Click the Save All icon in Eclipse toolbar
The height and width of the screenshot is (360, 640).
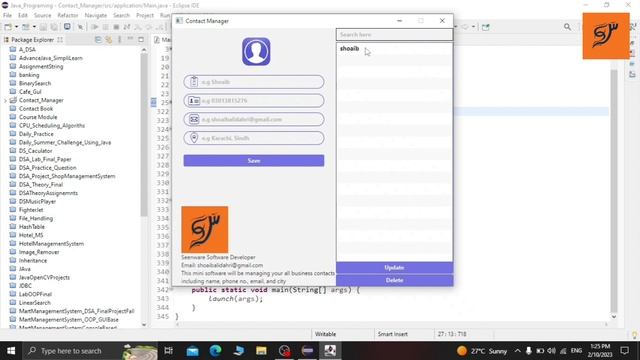(53, 27)
